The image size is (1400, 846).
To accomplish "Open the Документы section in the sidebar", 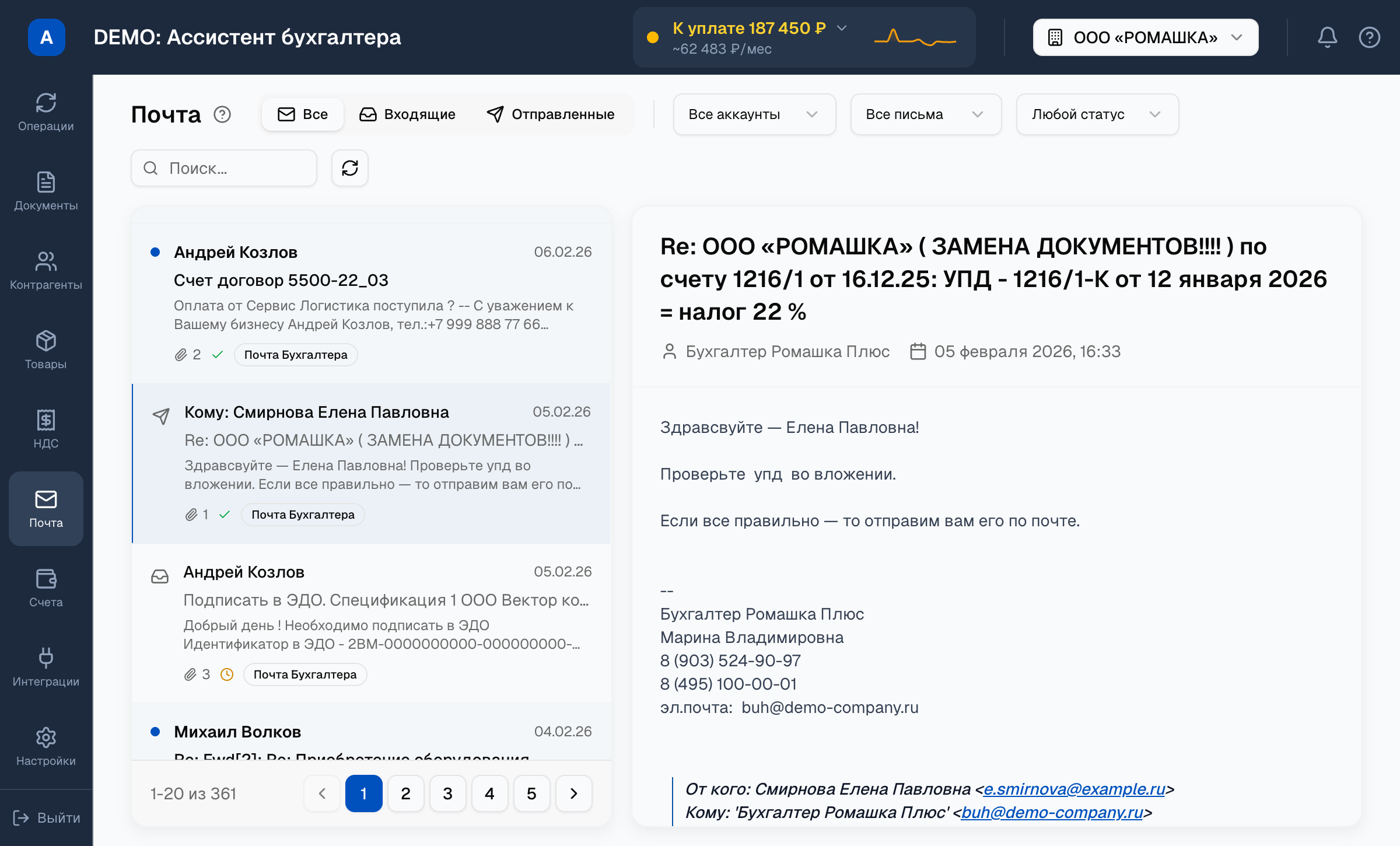I will tap(46, 190).
